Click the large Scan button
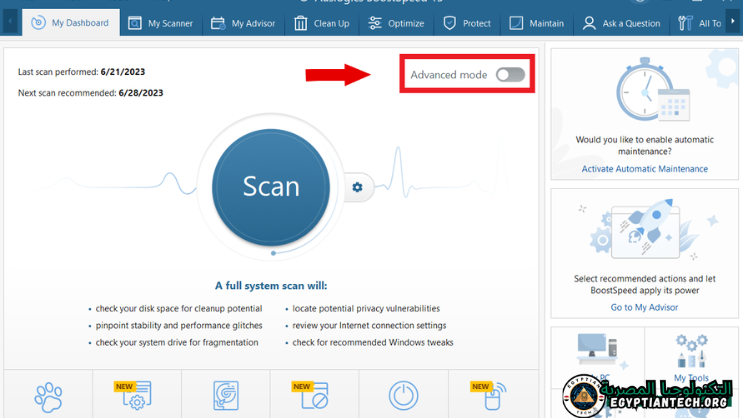The width and height of the screenshot is (743, 418). click(271, 187)
